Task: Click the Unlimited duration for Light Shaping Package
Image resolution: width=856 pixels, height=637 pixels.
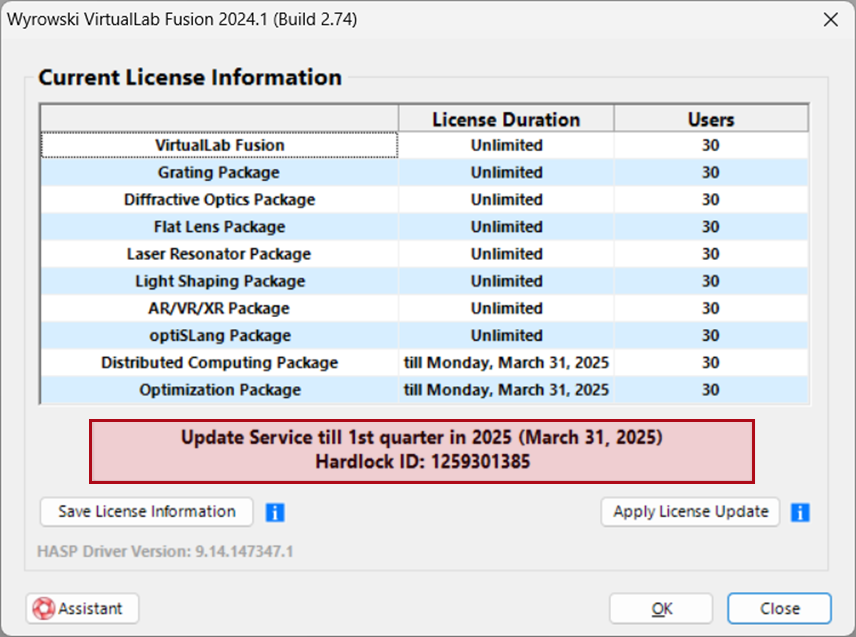Action: click(x=507, y=281)
